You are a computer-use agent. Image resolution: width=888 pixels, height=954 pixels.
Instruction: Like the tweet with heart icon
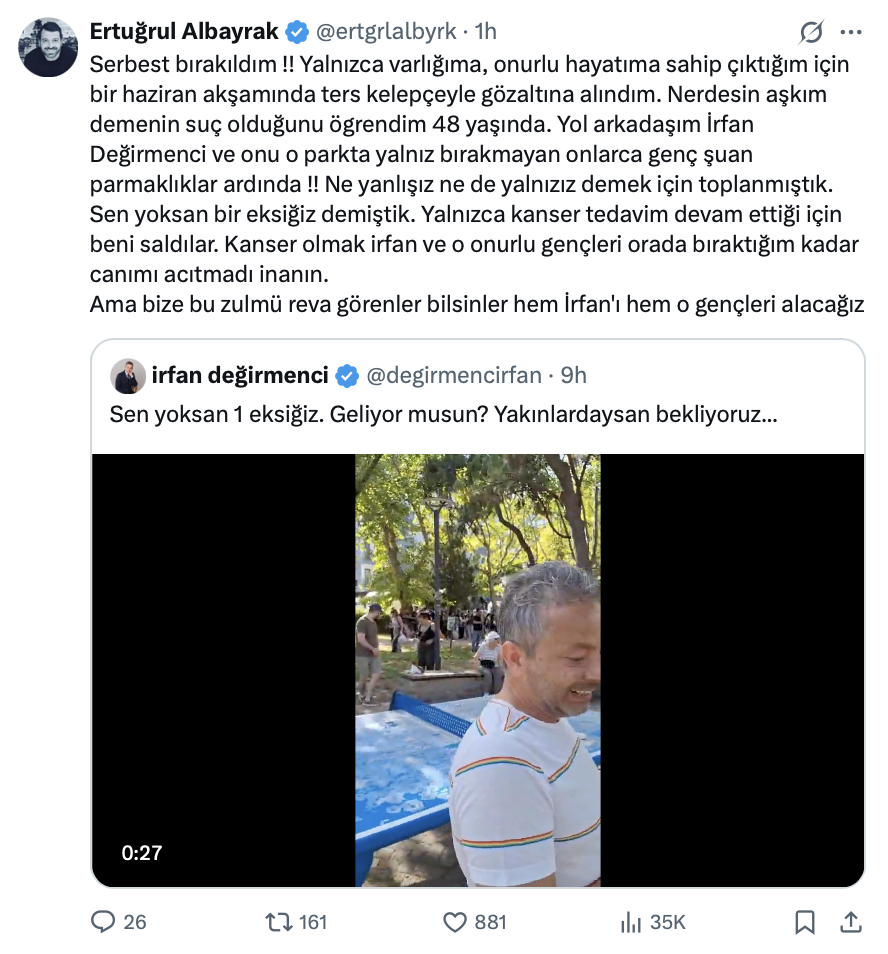point(454,922)
